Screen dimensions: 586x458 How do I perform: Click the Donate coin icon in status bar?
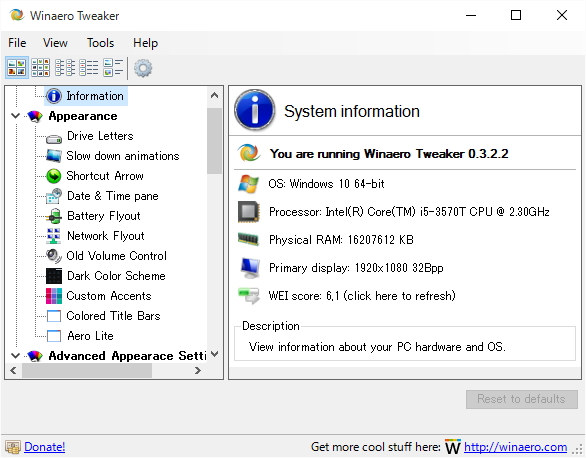click(13, 447)
